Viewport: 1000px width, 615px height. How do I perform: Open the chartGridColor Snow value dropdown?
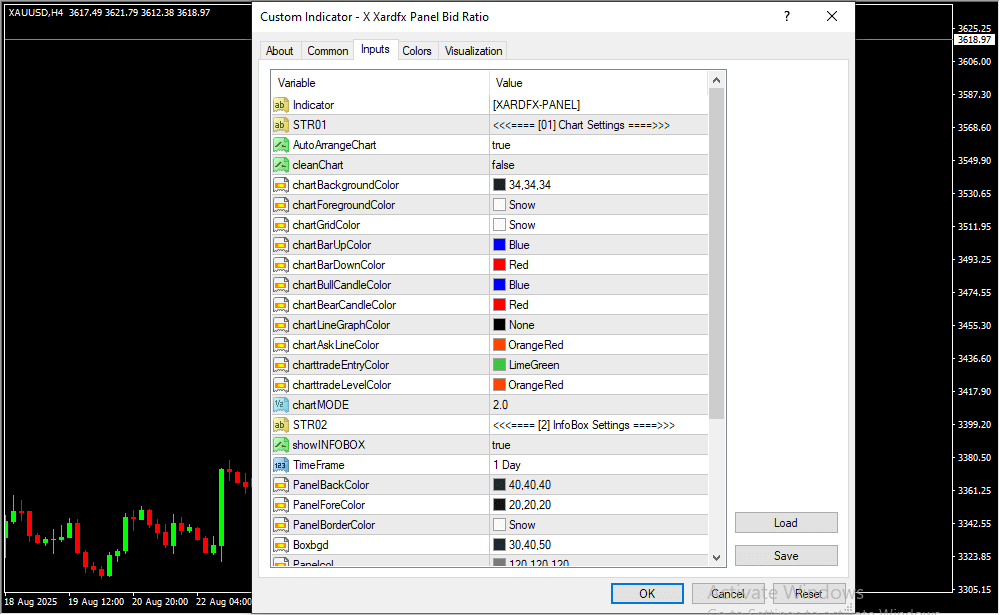coord(598,225)
